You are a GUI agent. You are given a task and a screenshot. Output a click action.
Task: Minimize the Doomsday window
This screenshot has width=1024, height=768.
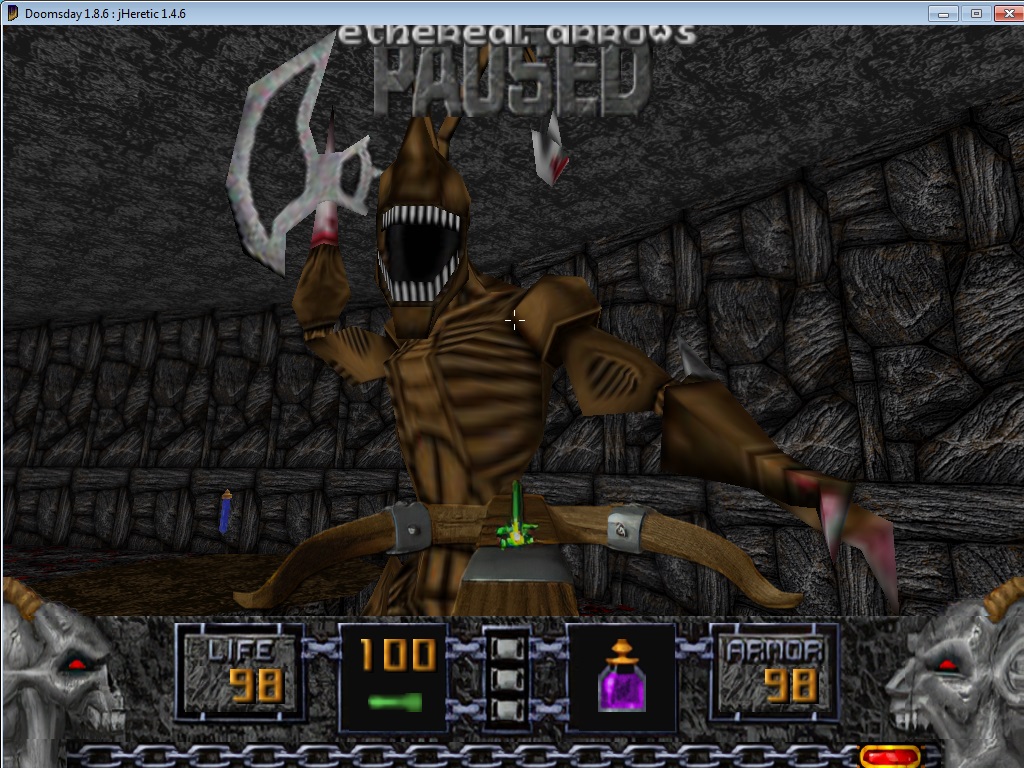(943, 13)
